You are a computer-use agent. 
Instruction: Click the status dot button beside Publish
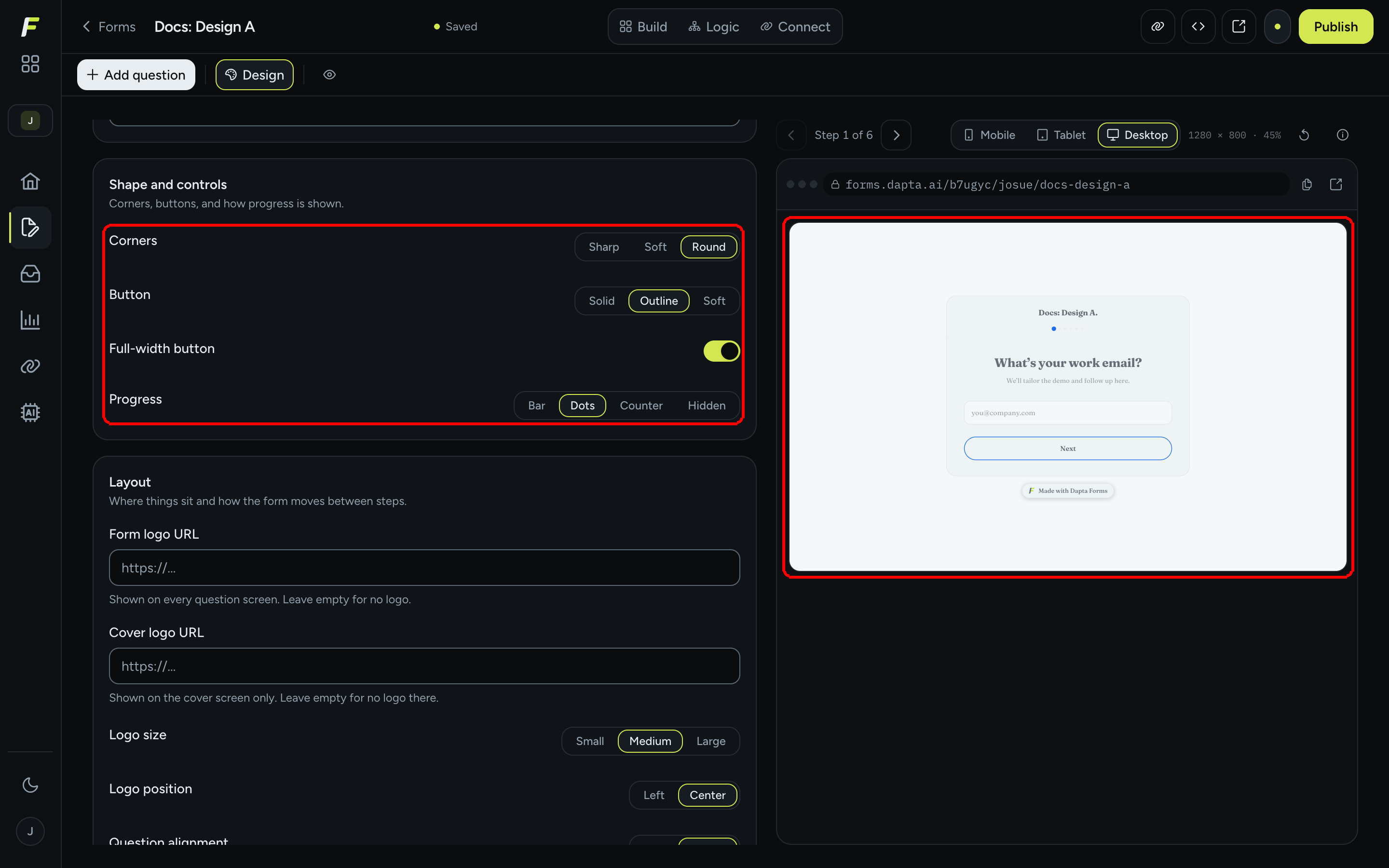pyautogui.click(x=1277, y=27)
